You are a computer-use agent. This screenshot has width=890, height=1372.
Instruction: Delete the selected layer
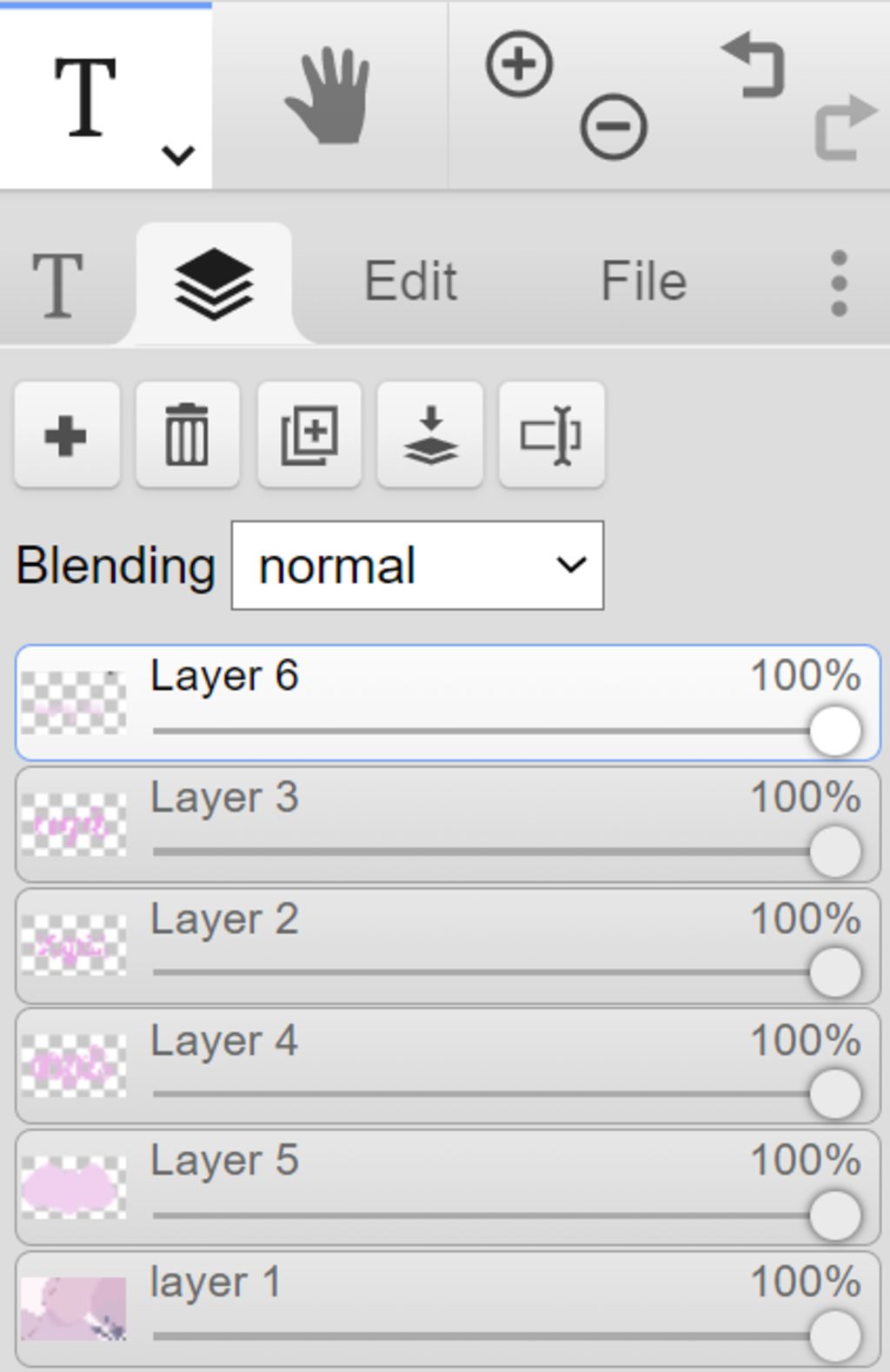point(187,434)
